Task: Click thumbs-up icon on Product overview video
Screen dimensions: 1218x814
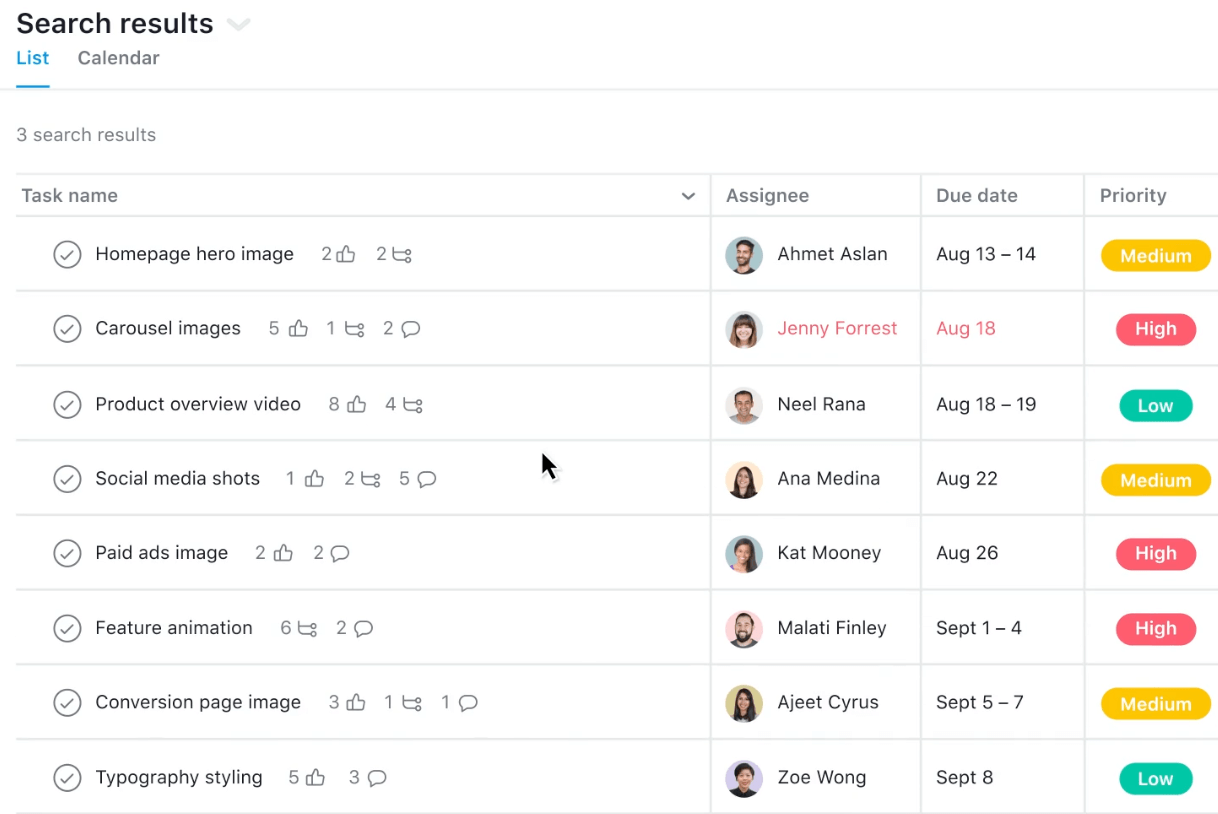Action: pyautogui.click(x=356, y=404)
